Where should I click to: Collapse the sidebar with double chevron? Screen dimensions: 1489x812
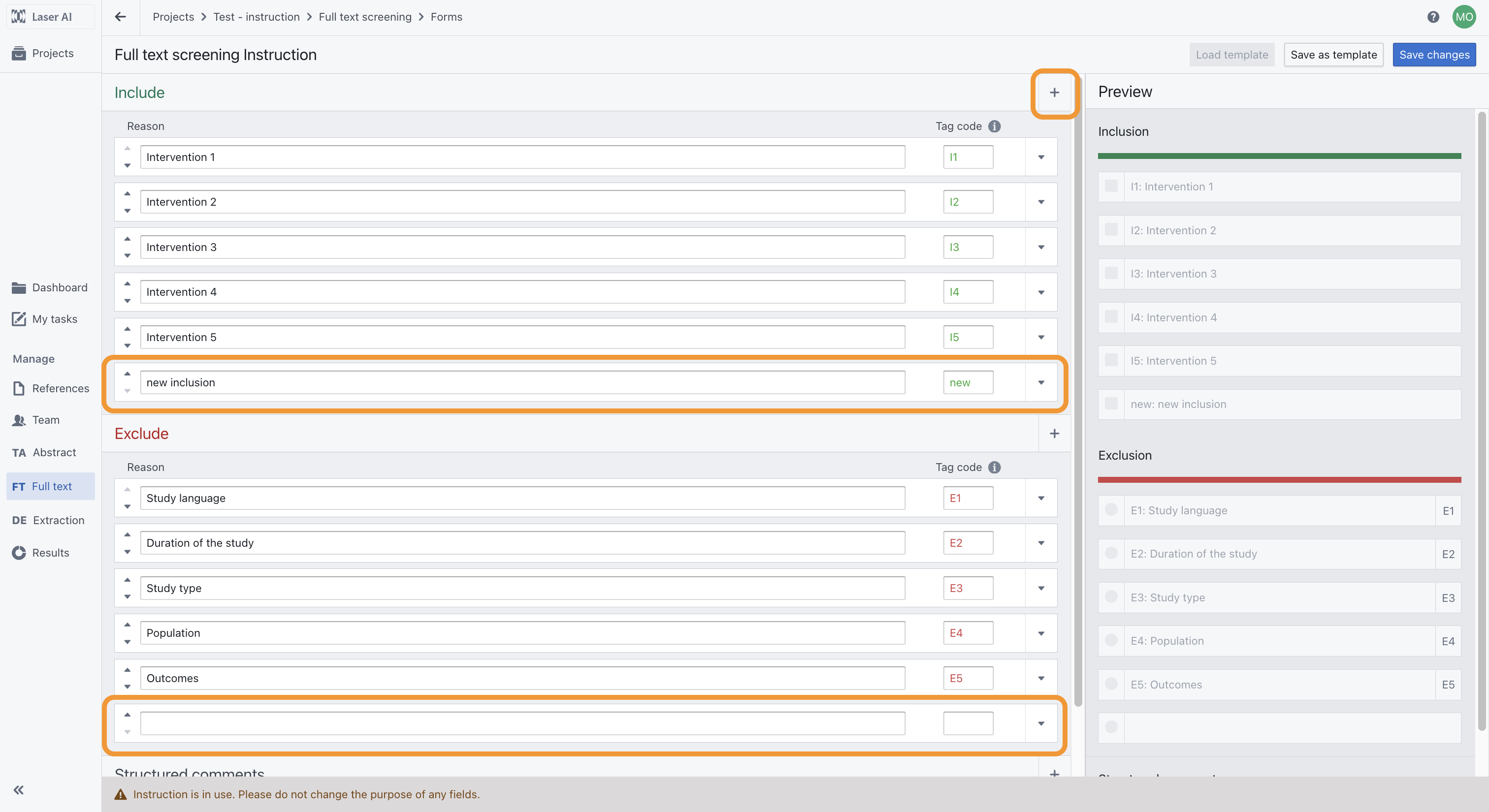click(x=19, y=789)
